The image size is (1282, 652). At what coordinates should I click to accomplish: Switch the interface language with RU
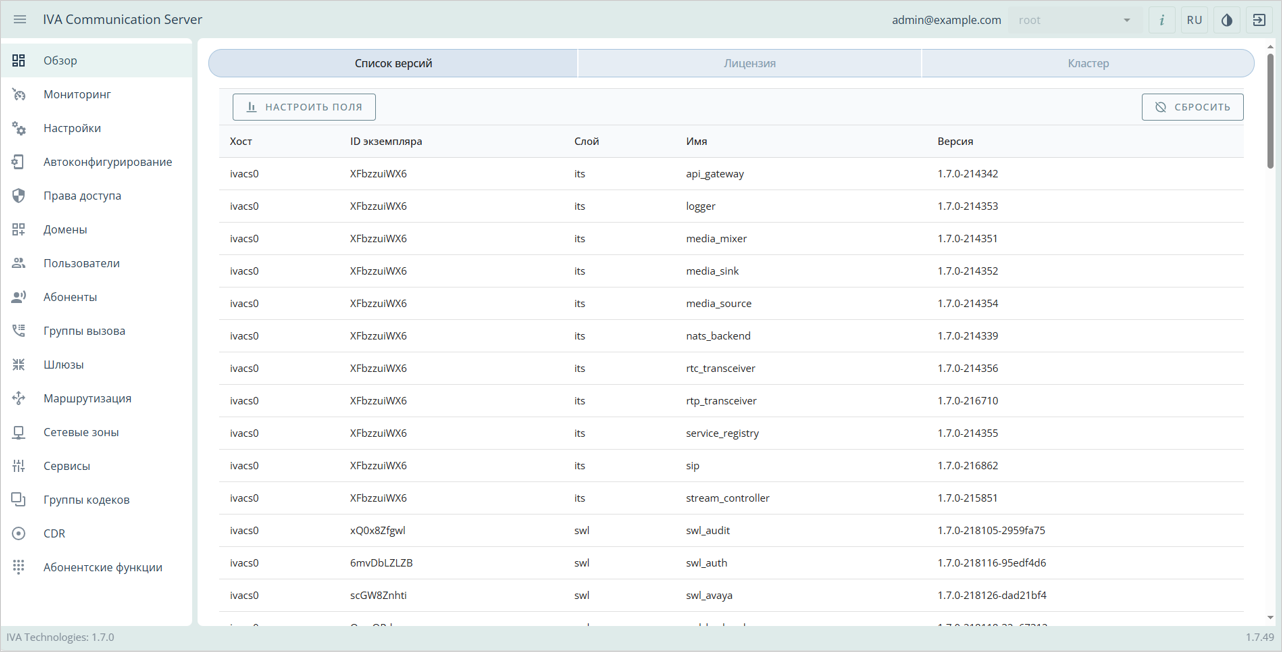pos(1194,20)
